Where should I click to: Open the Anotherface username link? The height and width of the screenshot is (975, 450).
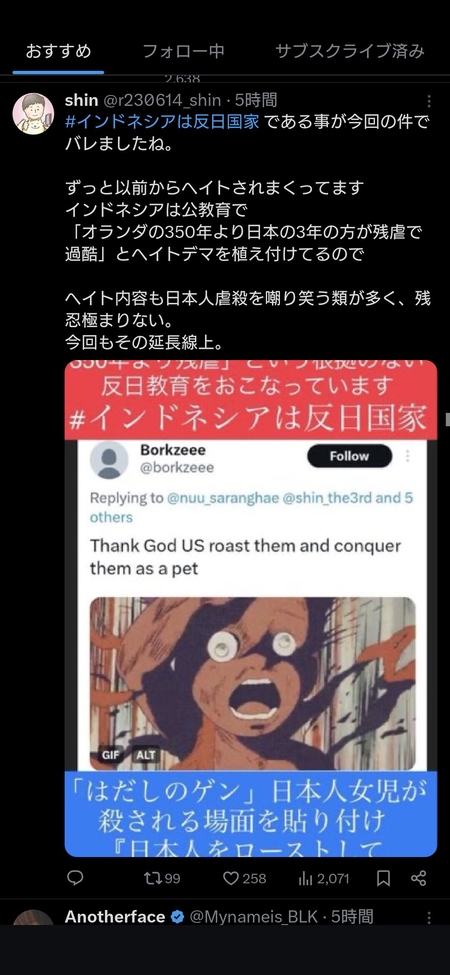tap(115, 917)
